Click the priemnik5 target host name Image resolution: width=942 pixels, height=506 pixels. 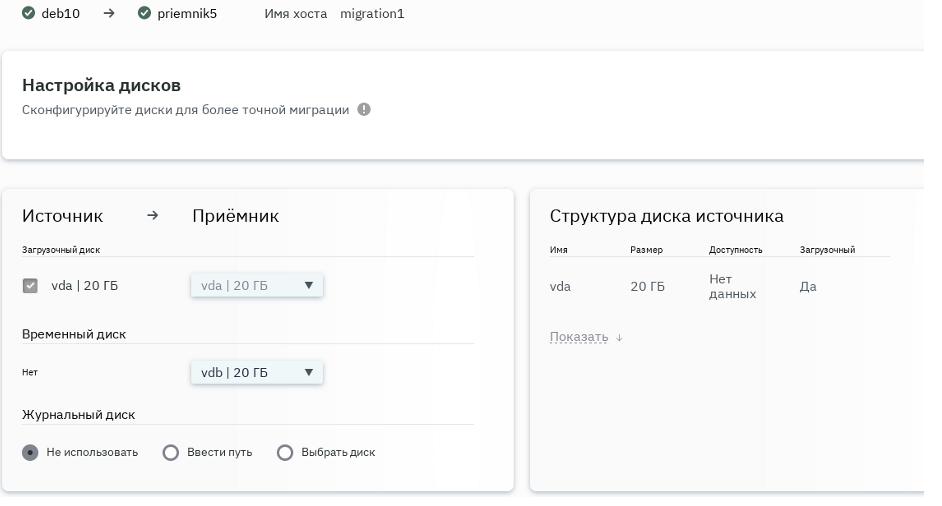coord(186,14)
